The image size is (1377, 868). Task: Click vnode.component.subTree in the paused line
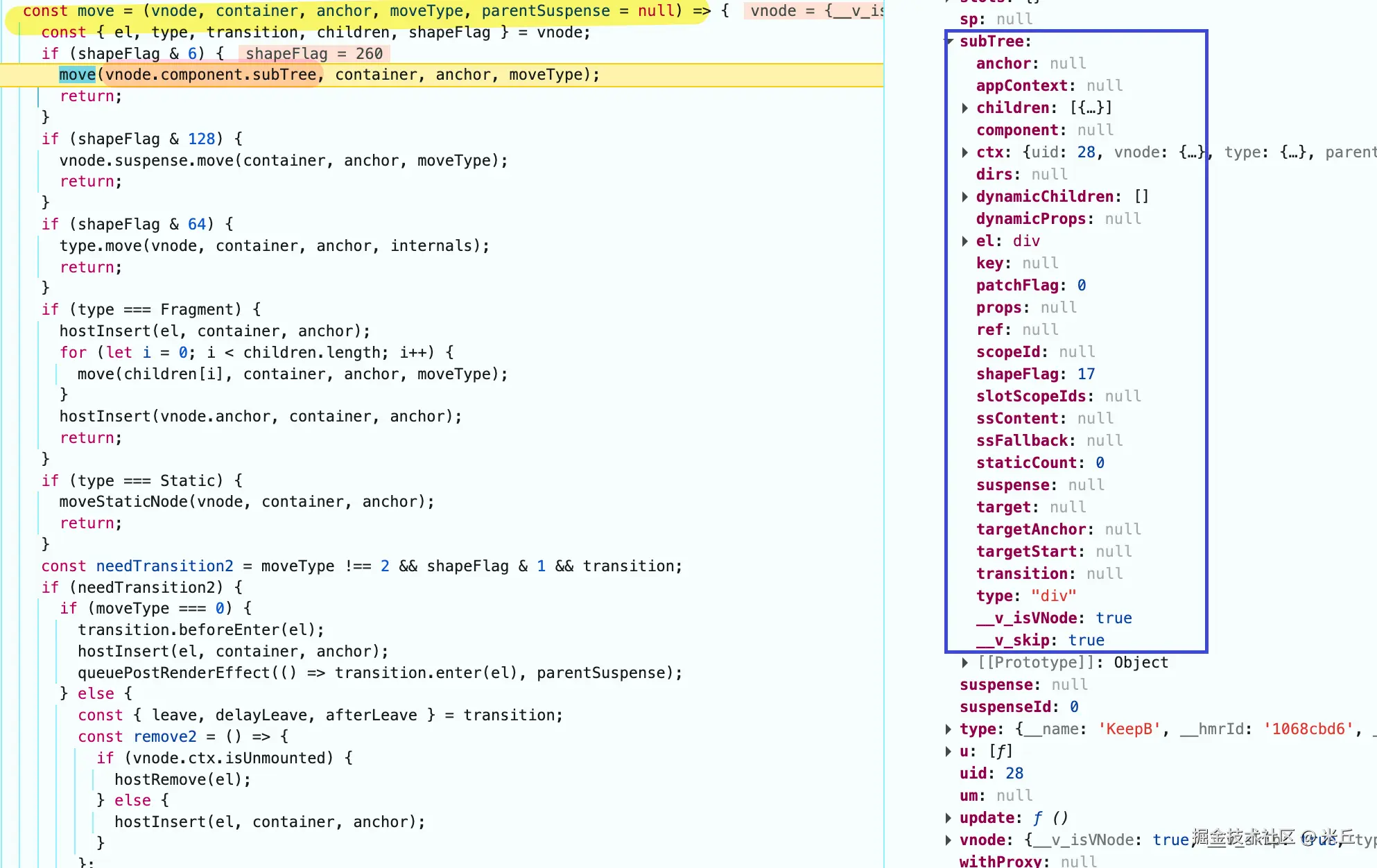[x=211, y=75]
